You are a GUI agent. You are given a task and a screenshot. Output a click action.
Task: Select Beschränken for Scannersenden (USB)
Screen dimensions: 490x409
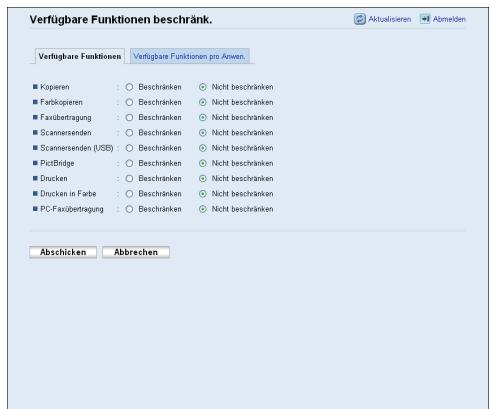tap(129, 148)
